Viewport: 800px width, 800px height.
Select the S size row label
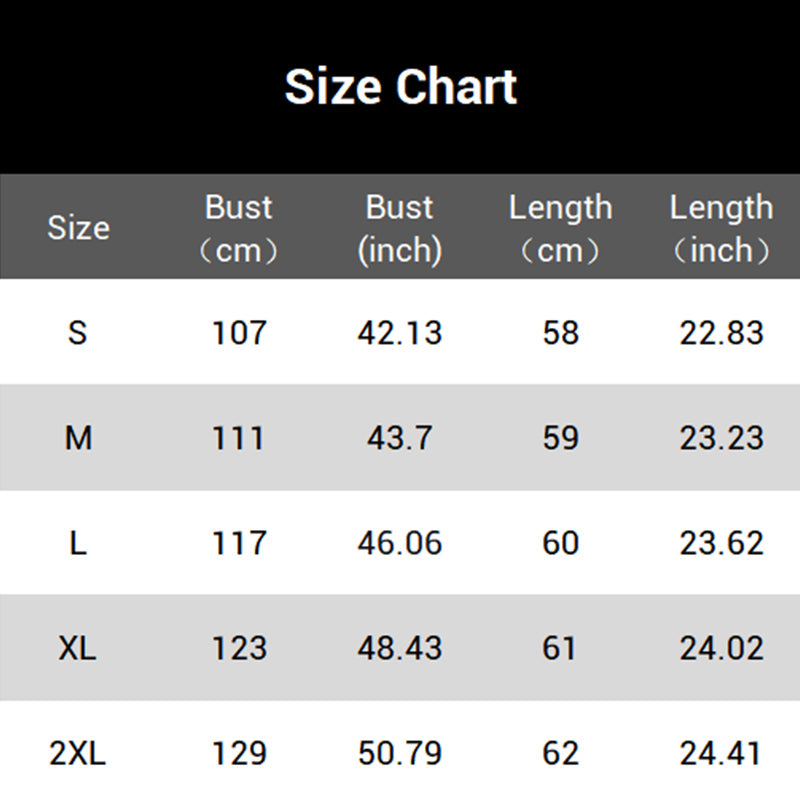tap(78, 332)
